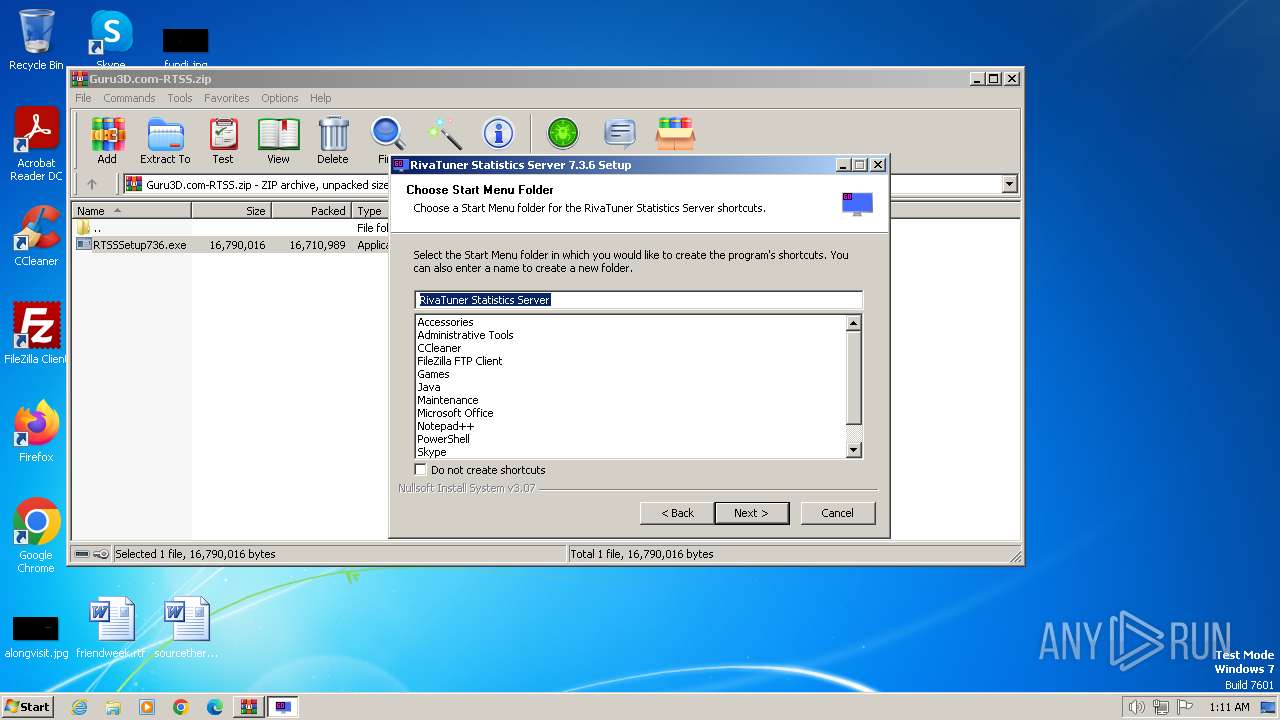The height and width of the screenshot is (720, 1280).
Task: Select the Firefox desktop shortcut
Action: pos(36,431)
